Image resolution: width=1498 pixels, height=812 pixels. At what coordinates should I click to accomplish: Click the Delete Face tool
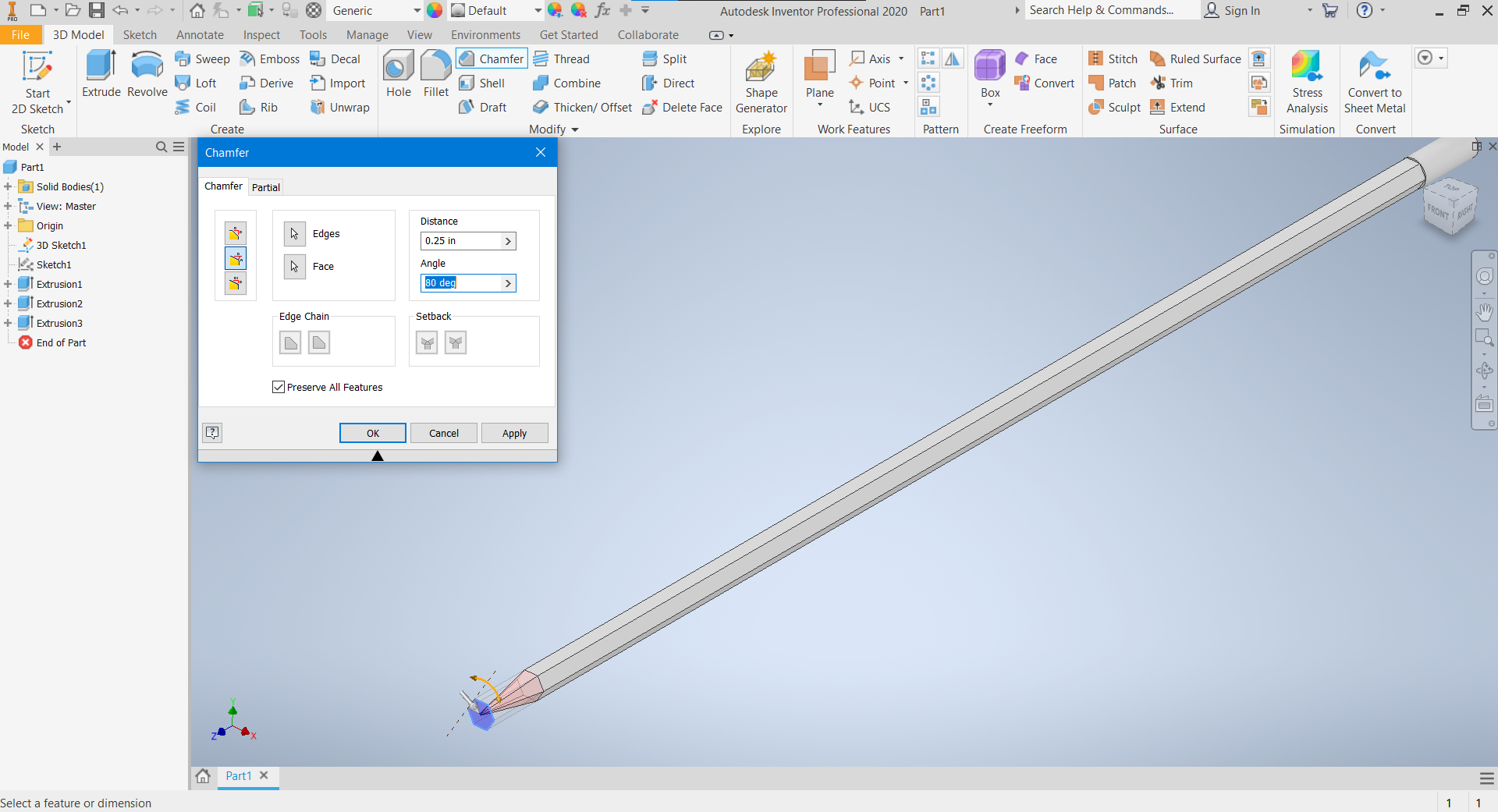(x=683, y=108)
